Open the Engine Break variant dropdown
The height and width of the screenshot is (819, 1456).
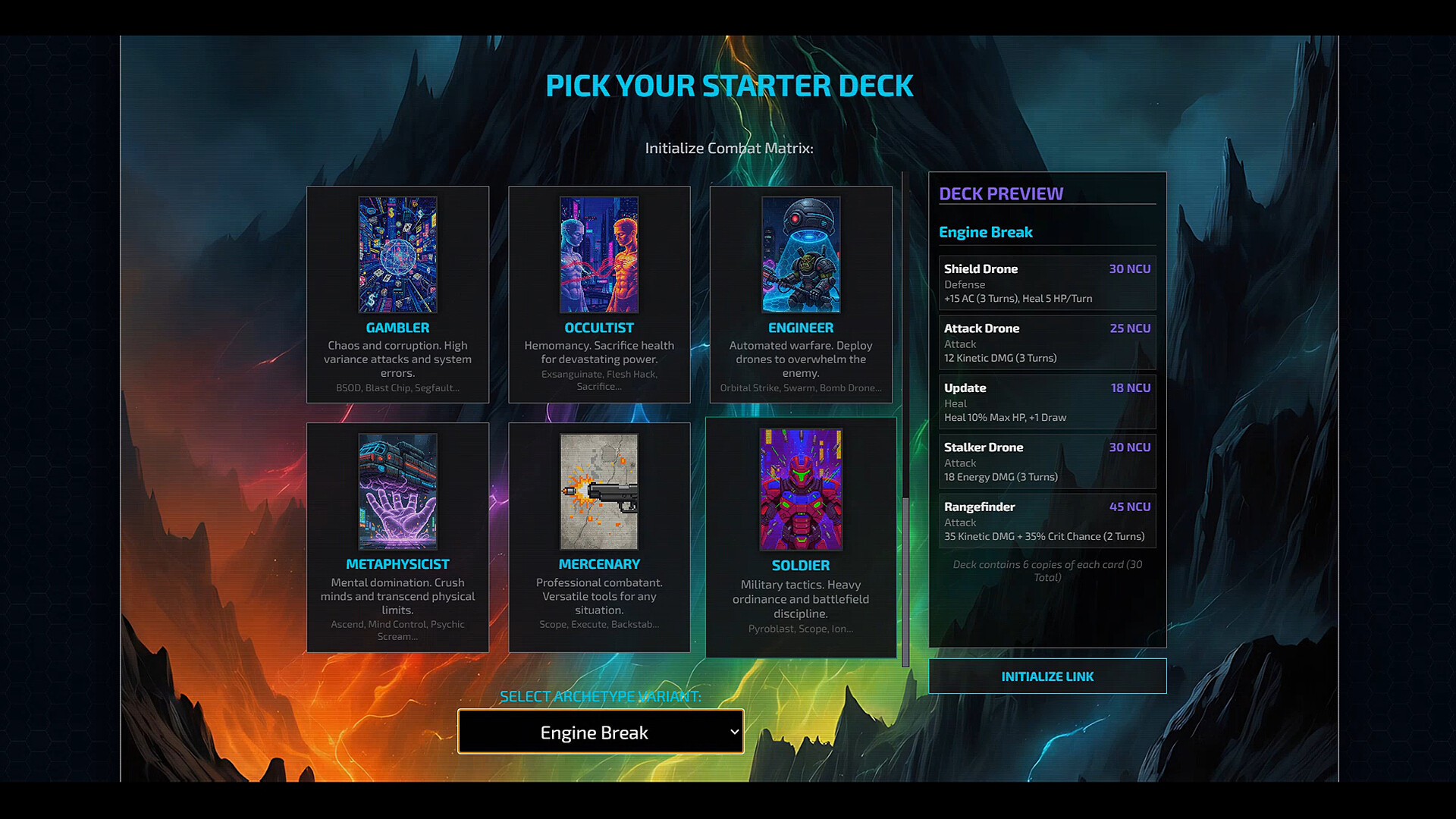click(x=601, y=732)
